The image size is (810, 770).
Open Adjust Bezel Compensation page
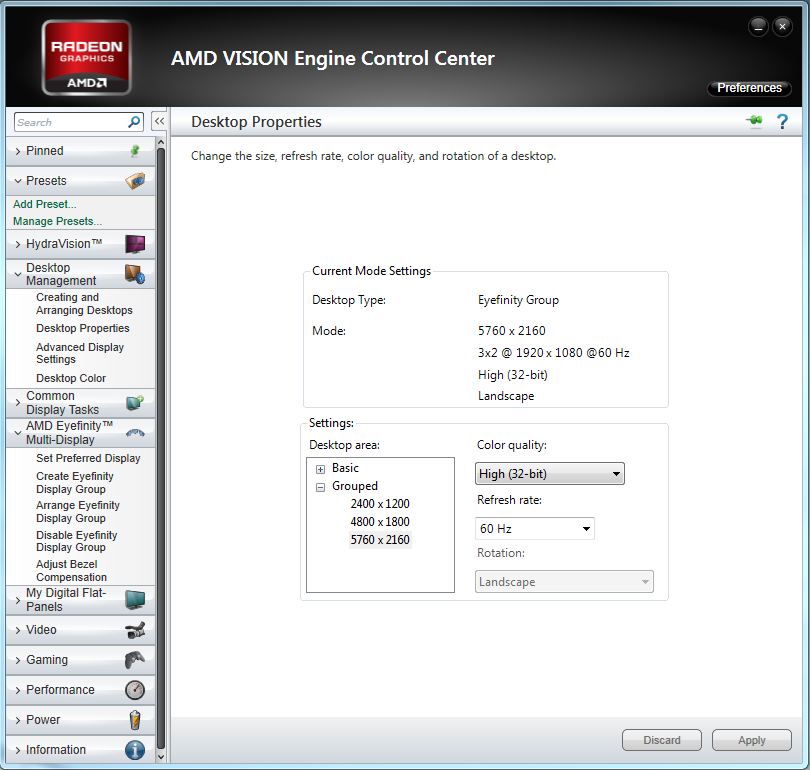pyautogui.click(x=71, y=570)
